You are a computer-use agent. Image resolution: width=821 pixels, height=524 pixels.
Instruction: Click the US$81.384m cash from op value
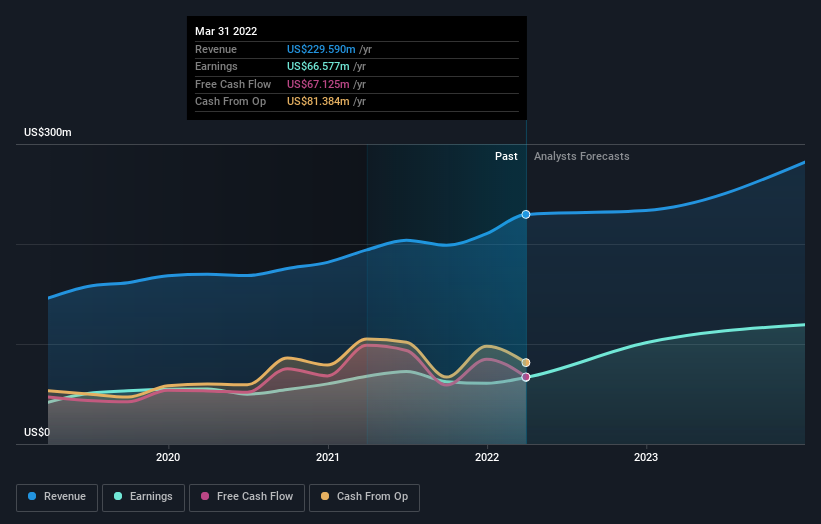(x=318, y=102)
